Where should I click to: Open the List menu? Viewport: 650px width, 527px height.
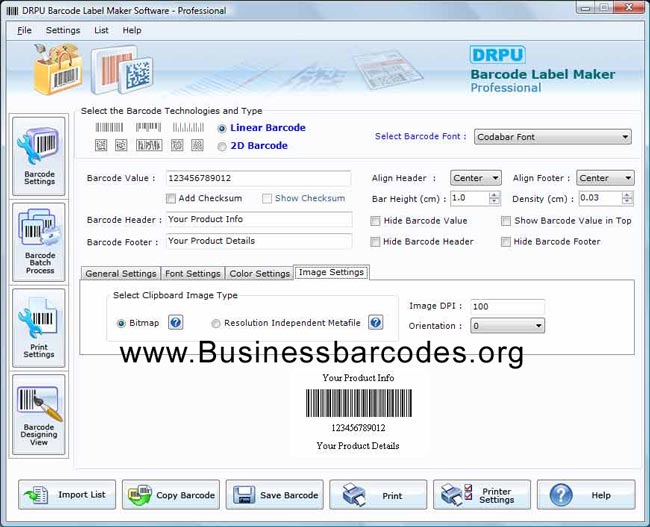pyautogui.click(x=101, y=30)
